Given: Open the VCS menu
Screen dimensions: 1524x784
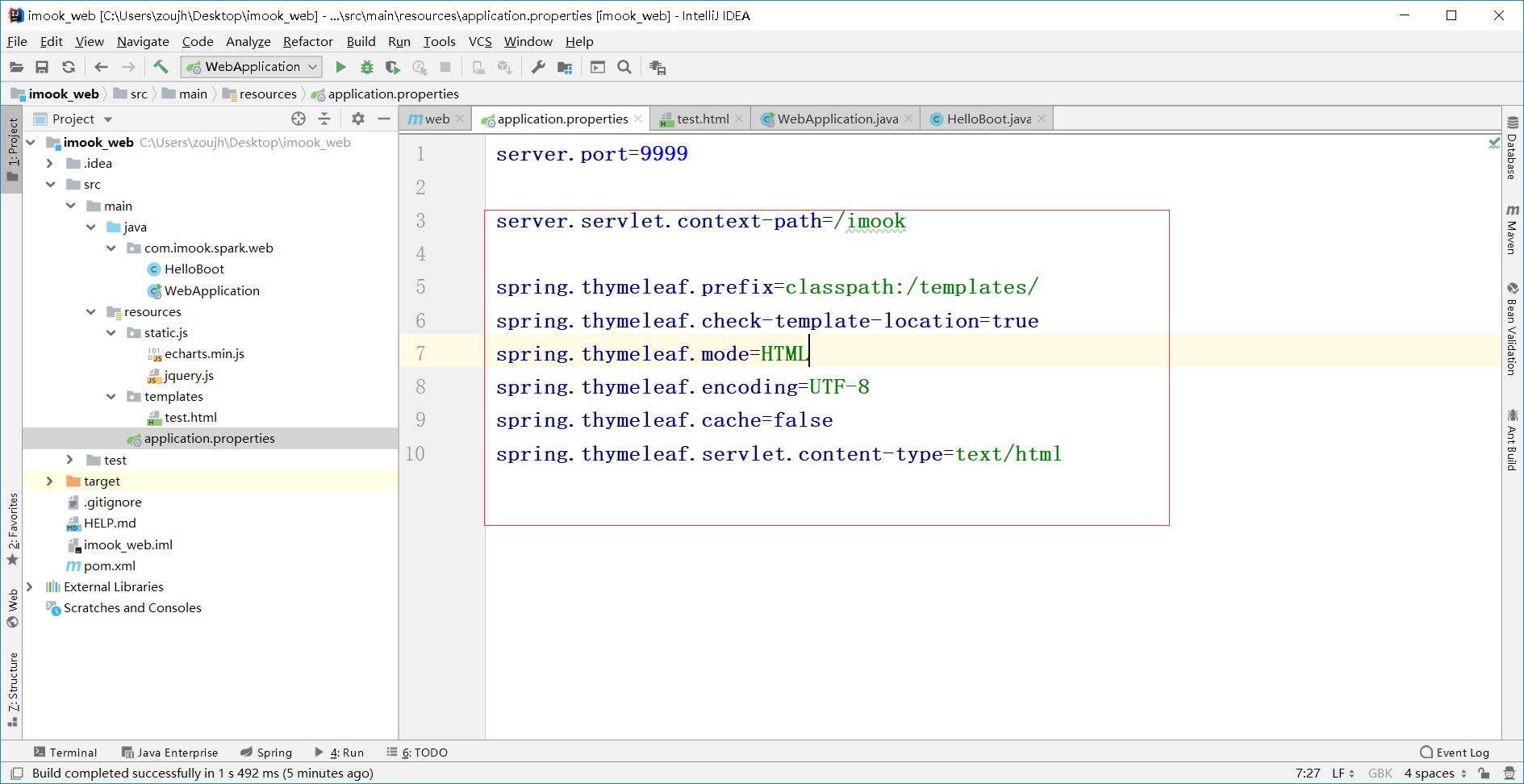Looking at the screenshot, I should 480,41.
